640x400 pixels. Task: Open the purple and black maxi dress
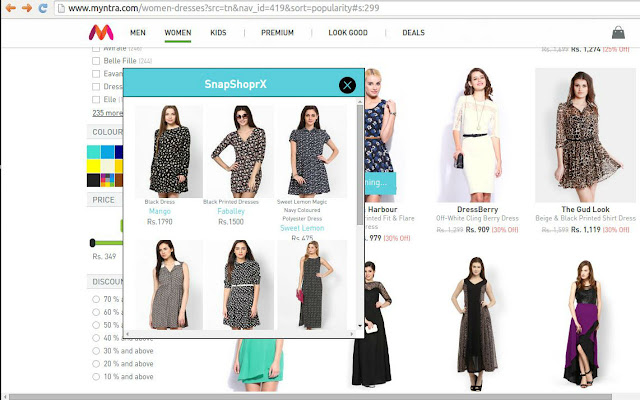[585, 323]
